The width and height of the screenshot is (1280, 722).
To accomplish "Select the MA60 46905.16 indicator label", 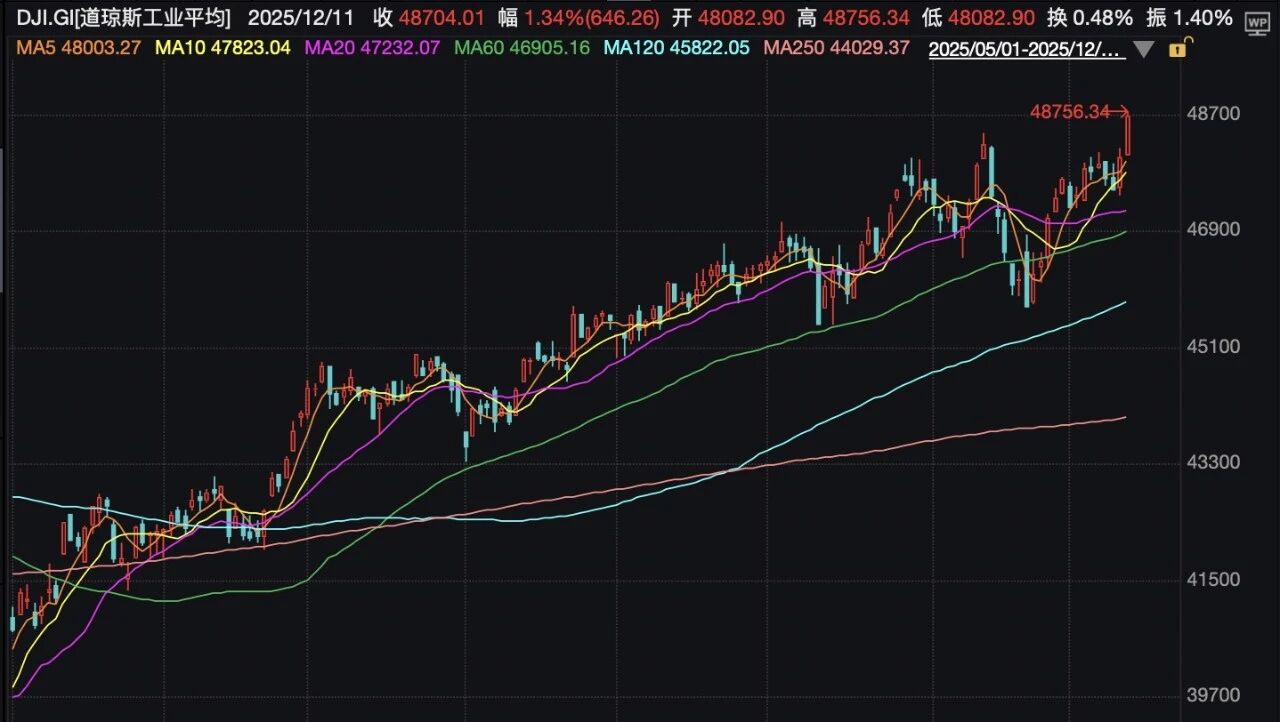I will [x=521, y=47].
